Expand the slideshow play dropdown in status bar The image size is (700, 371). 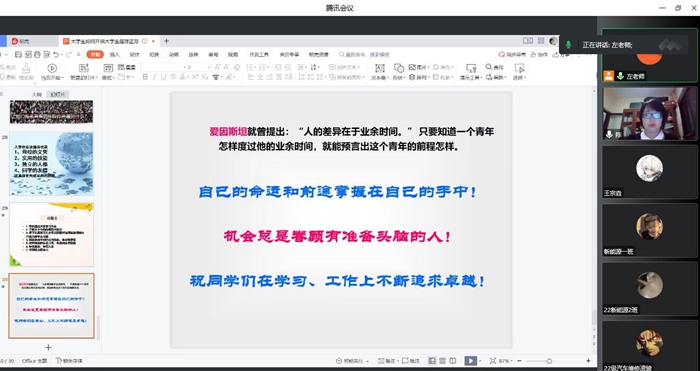tap(480, 361)
